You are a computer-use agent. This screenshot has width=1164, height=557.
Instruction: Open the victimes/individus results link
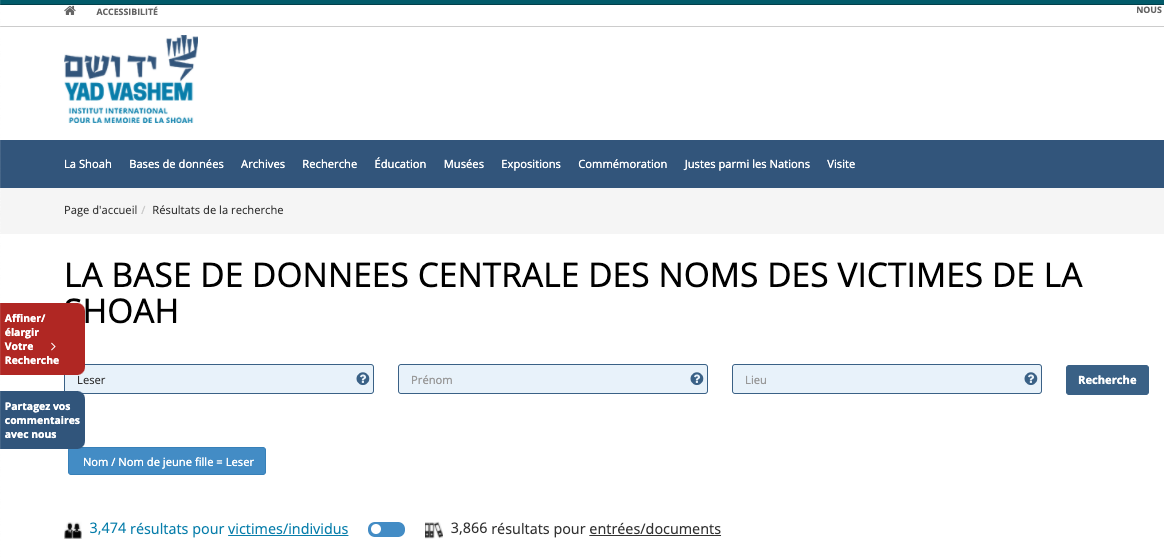[288, 529]
